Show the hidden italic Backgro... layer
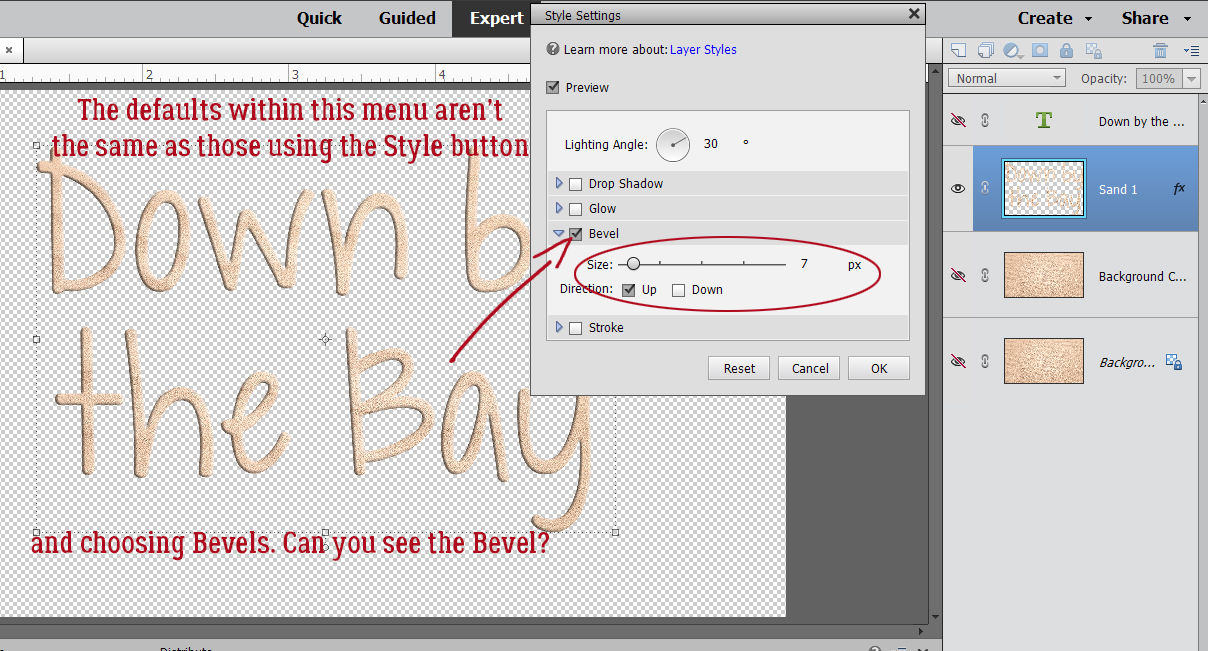Image resolution: width=1208 pixels, height=651 pixels. point(958,361)
